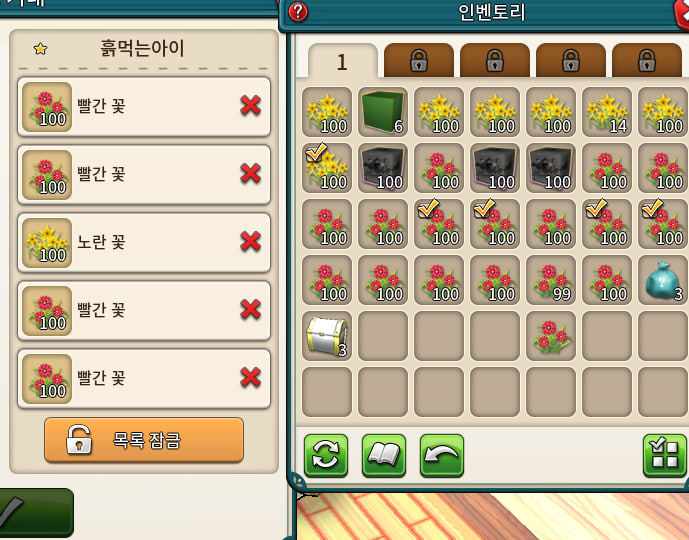Click the star icon beside 흙먹는아이

(40, 48)
